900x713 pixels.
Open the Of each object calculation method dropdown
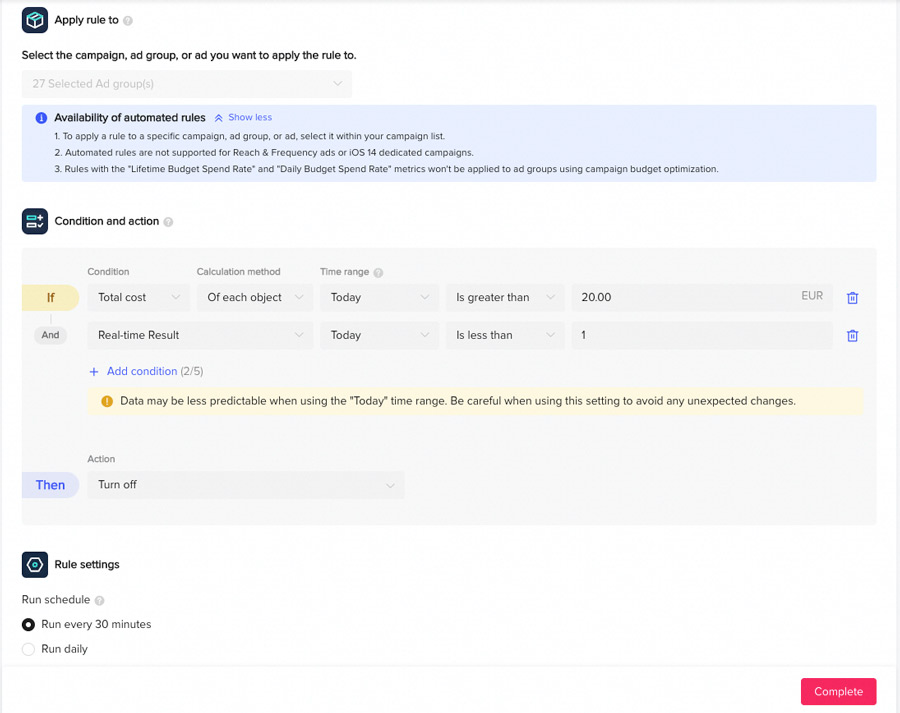pos(254,297)
